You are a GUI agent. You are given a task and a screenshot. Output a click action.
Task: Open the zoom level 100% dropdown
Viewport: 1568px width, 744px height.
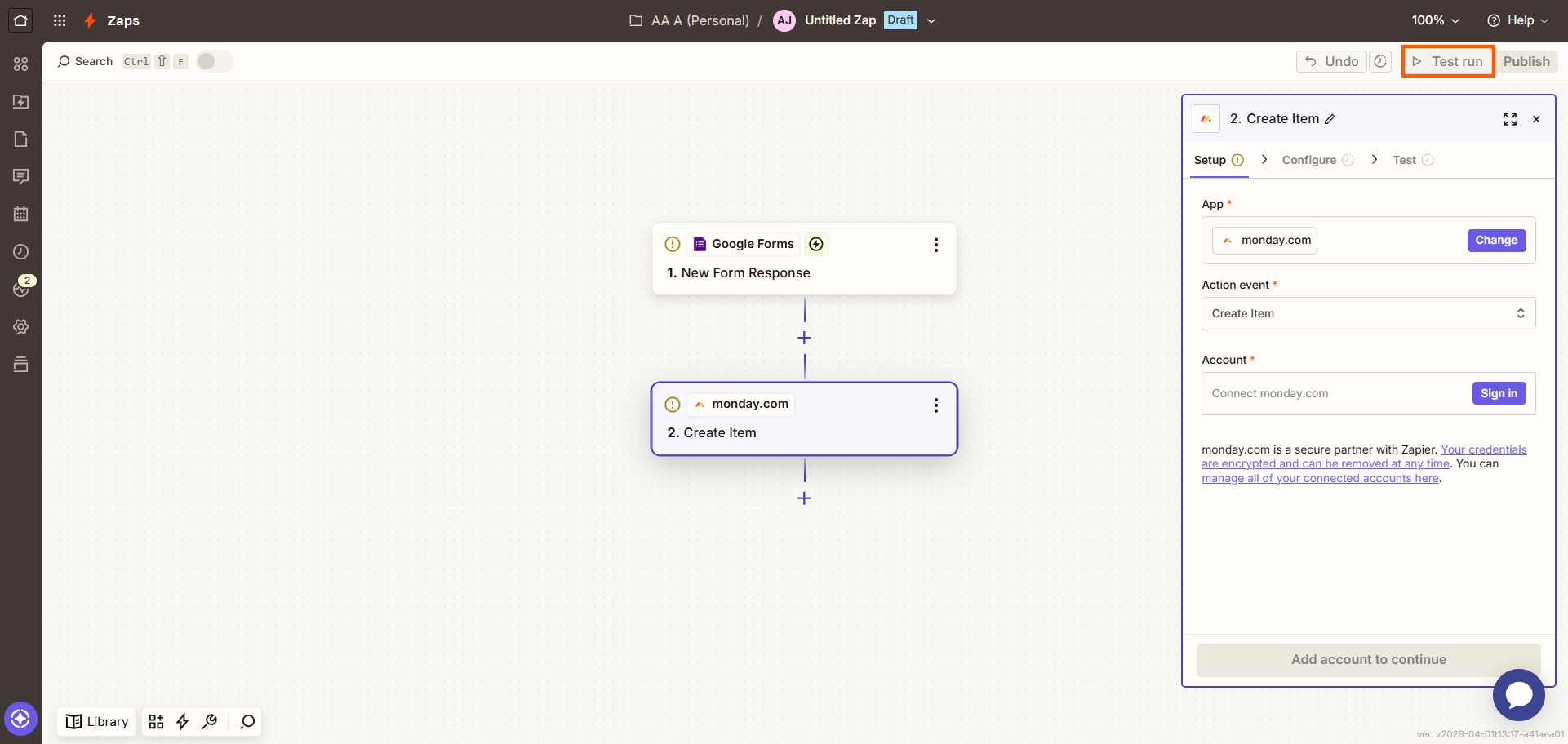click(x=1435, y=20)
